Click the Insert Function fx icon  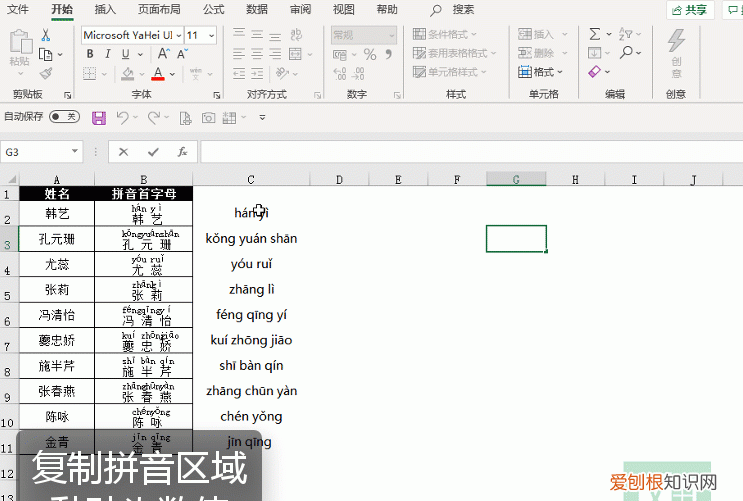[x=182, y=152]
